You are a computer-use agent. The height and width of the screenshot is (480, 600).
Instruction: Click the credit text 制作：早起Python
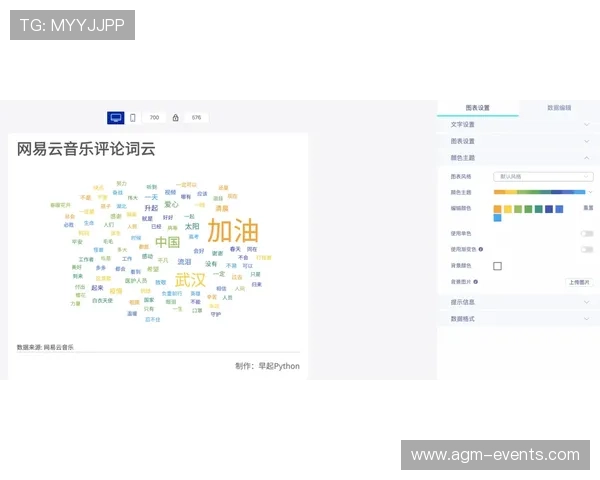267,366
